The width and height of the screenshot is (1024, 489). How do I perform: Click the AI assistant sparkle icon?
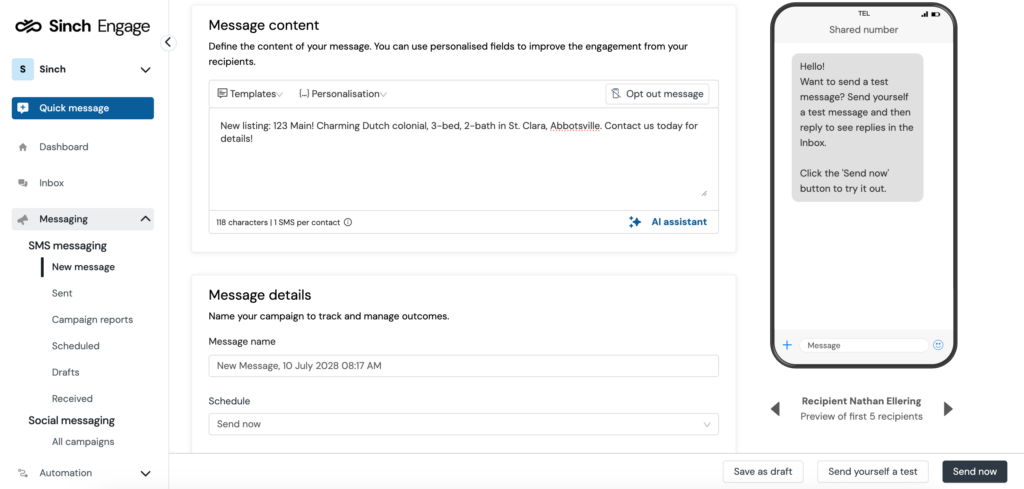coord(634,222)
